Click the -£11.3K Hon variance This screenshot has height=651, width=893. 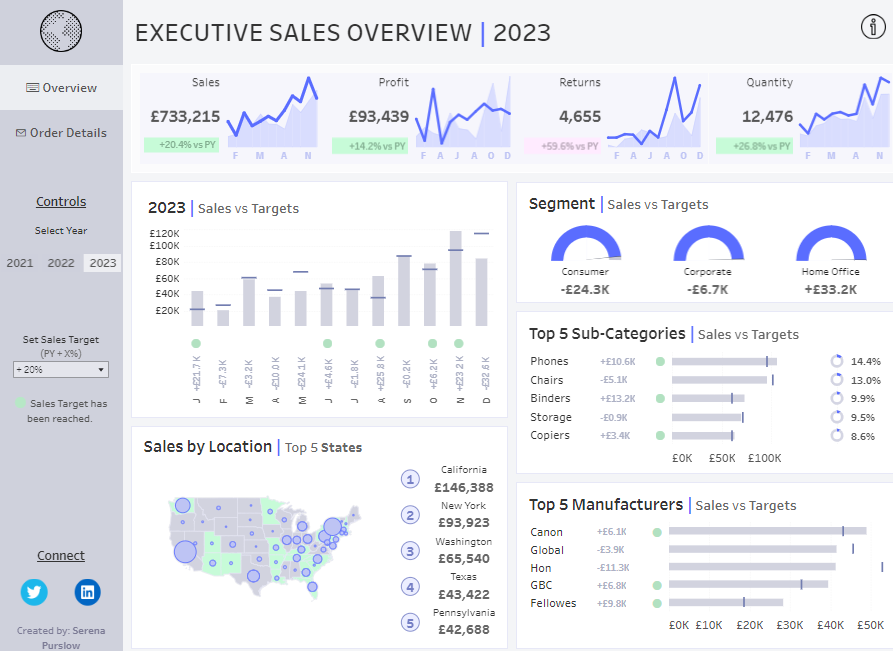615,568
